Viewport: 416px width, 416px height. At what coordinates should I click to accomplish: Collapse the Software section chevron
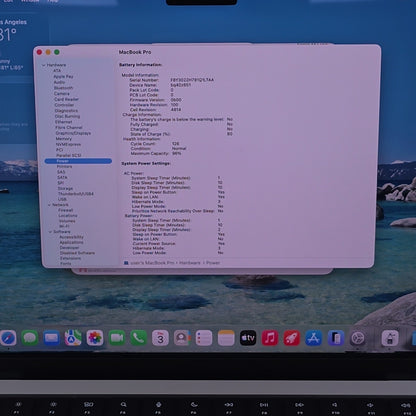coord(51,232)
